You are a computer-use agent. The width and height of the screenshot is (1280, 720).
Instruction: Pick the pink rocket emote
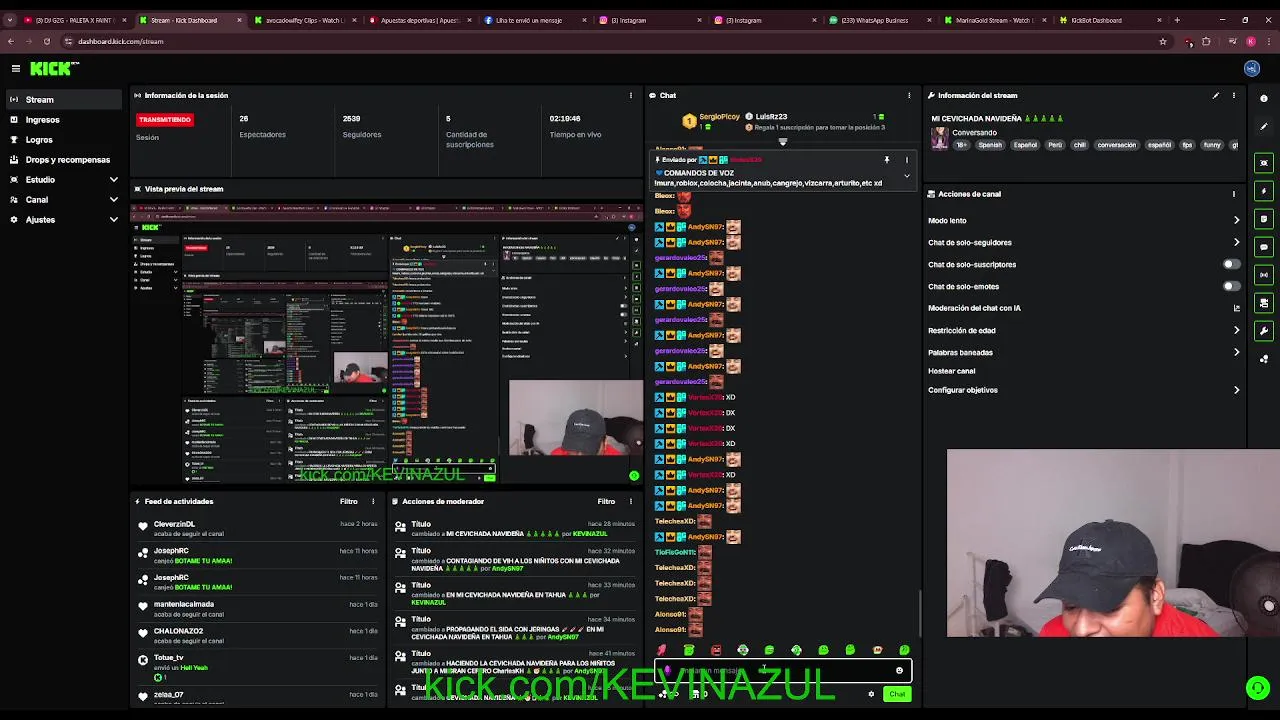[661, 650]
